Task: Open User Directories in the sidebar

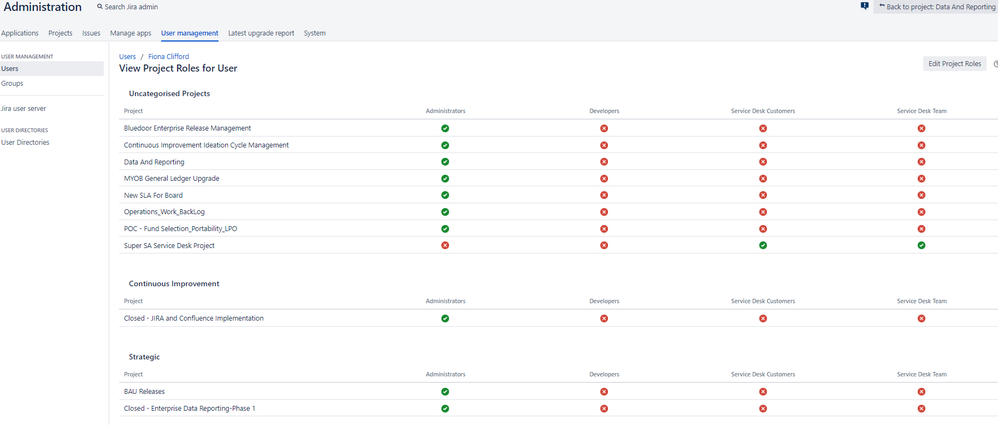Action: coord(25,142)
